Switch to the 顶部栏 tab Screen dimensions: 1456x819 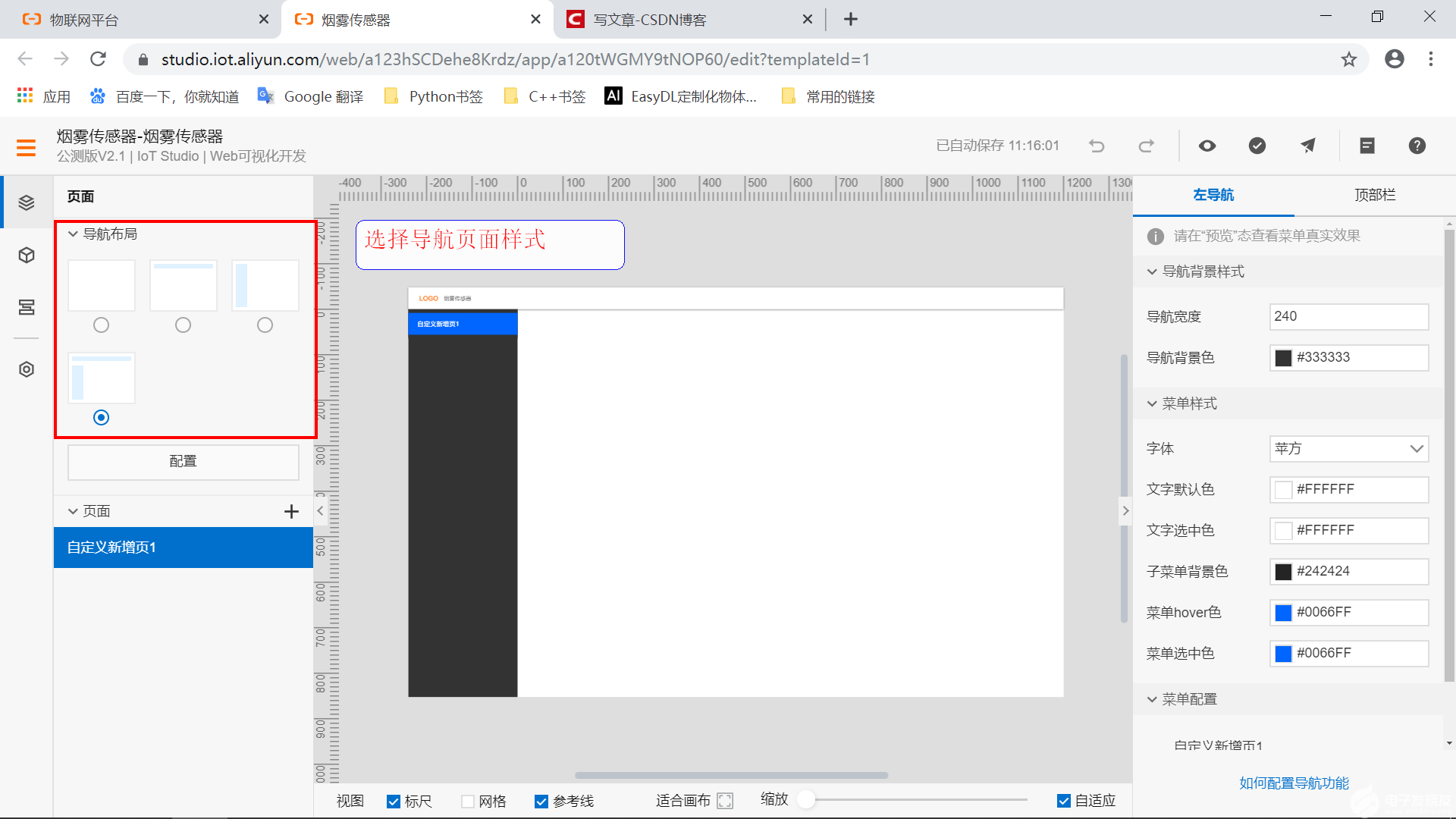[1375, 195]
